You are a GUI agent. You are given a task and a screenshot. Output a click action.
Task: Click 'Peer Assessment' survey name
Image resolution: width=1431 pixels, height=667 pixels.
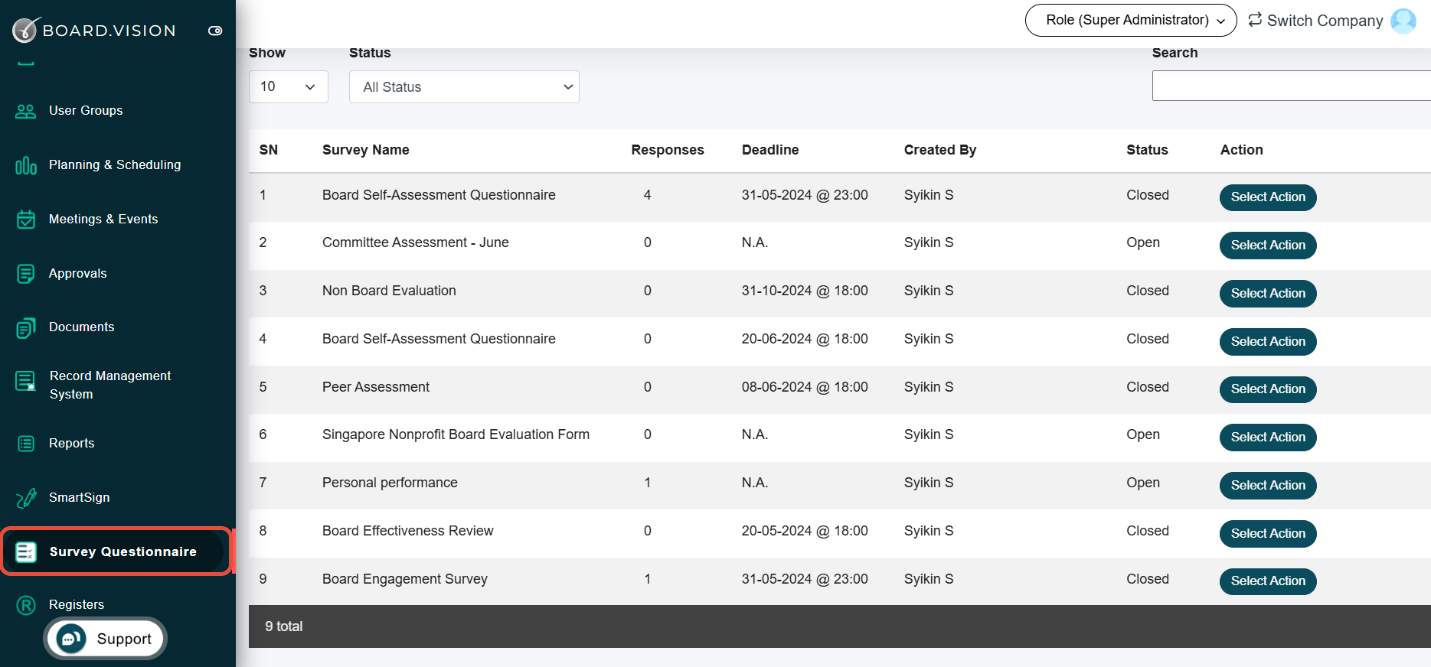[376, 387]
